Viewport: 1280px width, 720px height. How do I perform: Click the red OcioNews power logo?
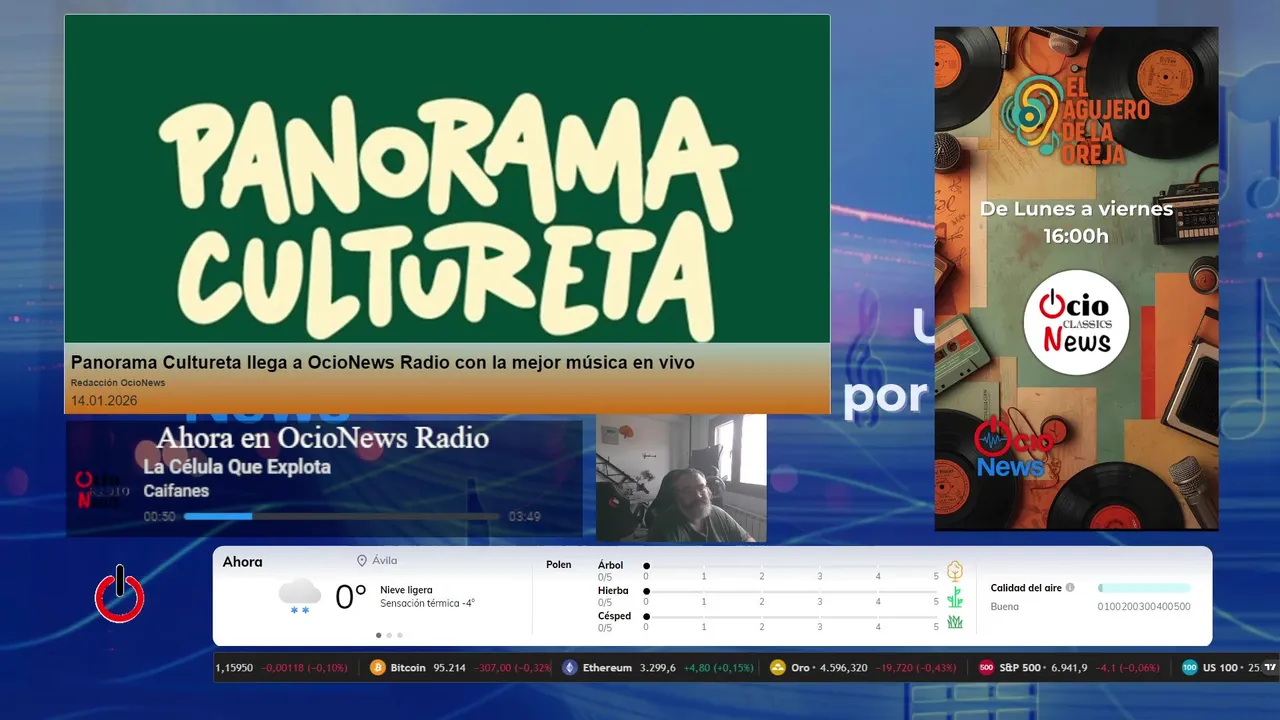[120, 594]
